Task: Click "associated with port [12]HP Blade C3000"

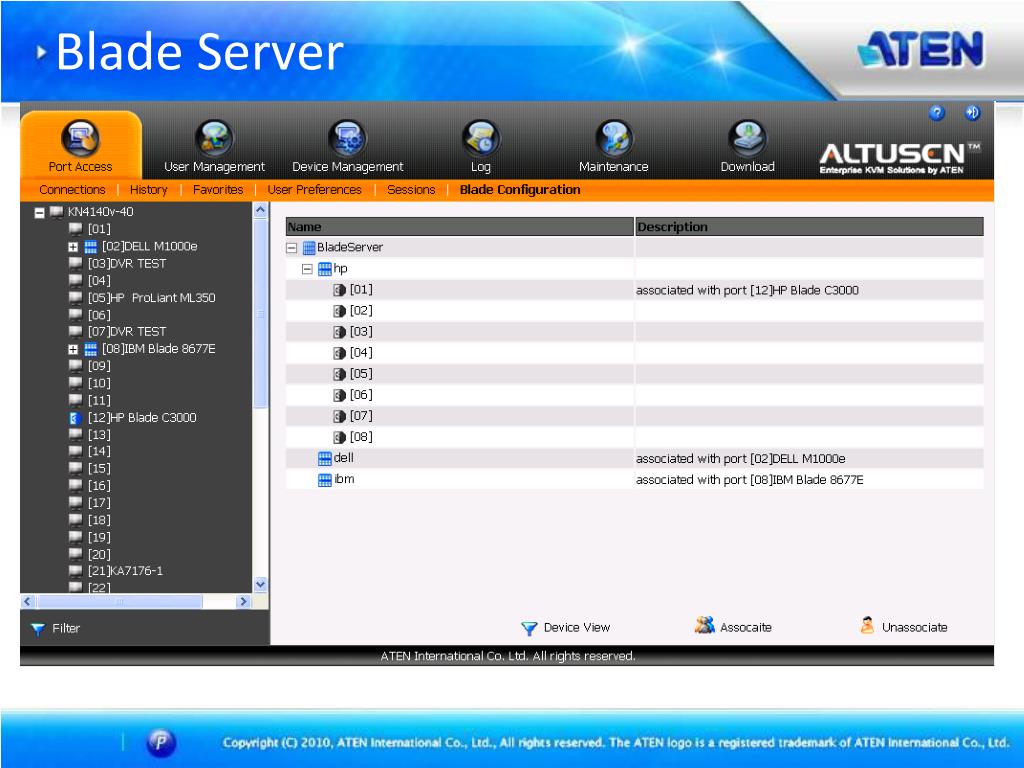Action: coord(747,291)
